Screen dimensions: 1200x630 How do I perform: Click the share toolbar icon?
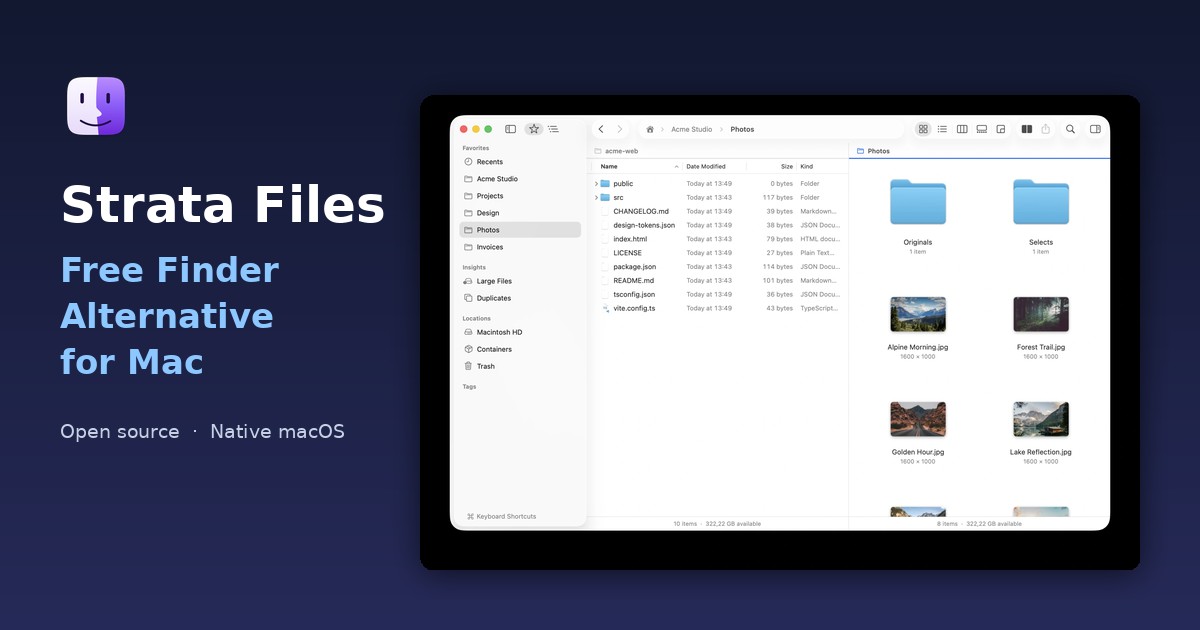pos(1046,129)
